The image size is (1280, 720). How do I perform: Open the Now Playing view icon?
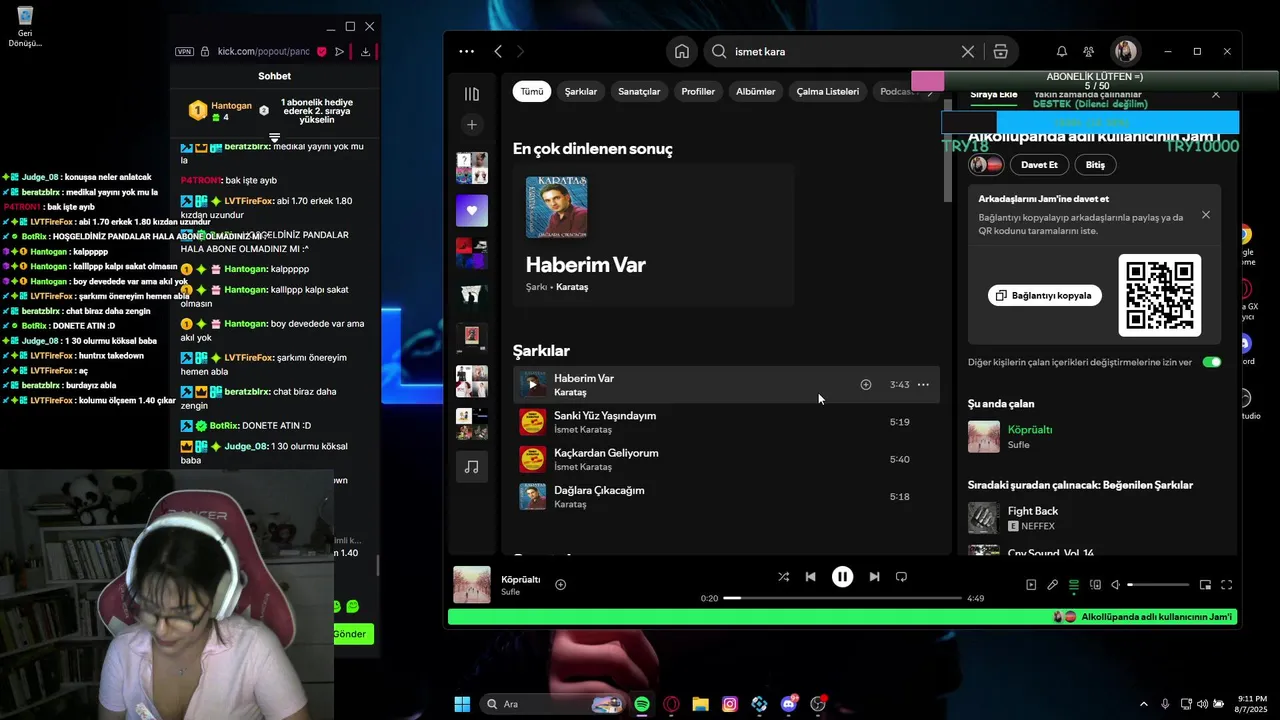tap(1031, 585)
